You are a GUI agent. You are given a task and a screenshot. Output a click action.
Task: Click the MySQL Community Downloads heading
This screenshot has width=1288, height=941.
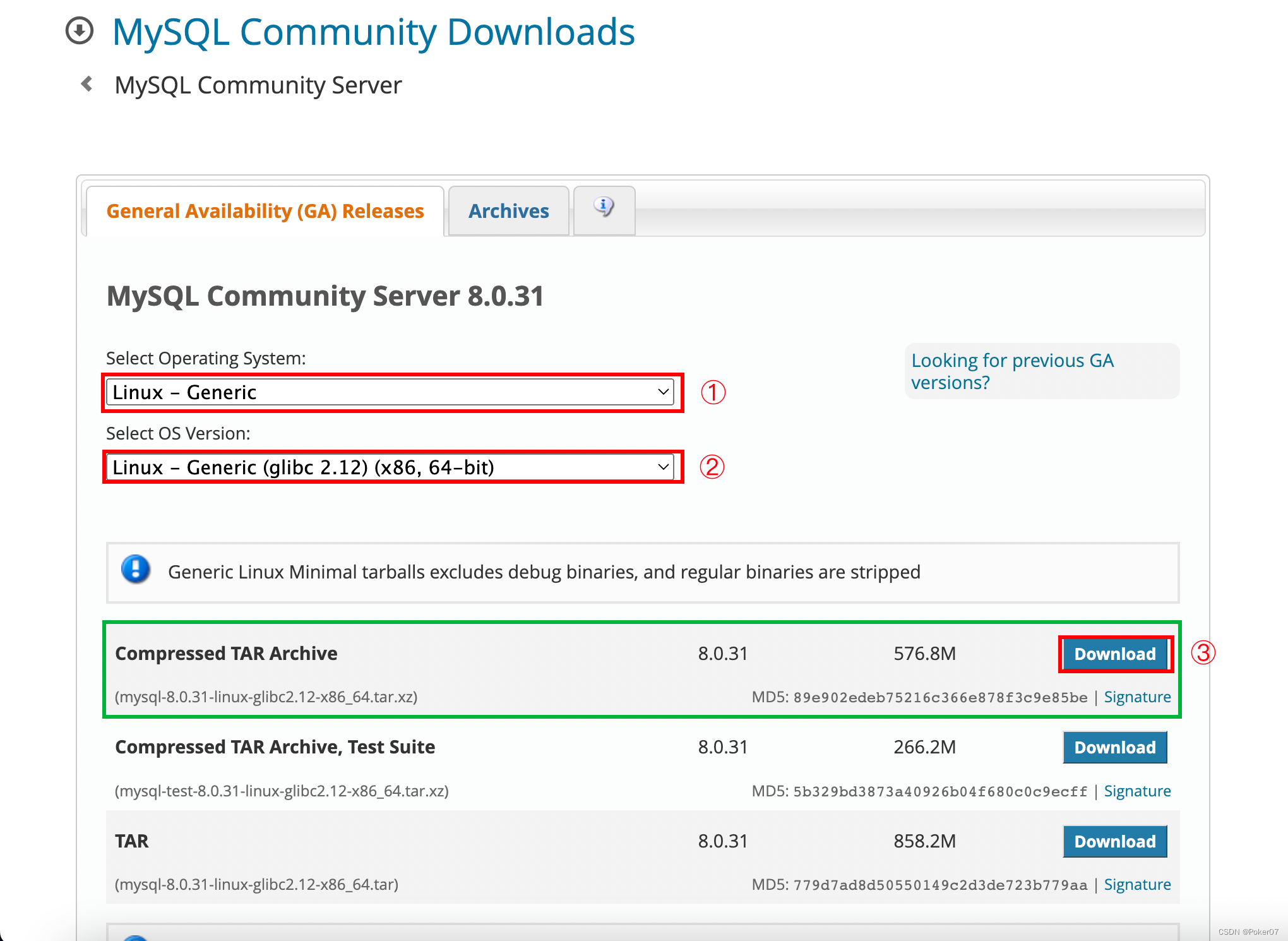pos(374,32)
